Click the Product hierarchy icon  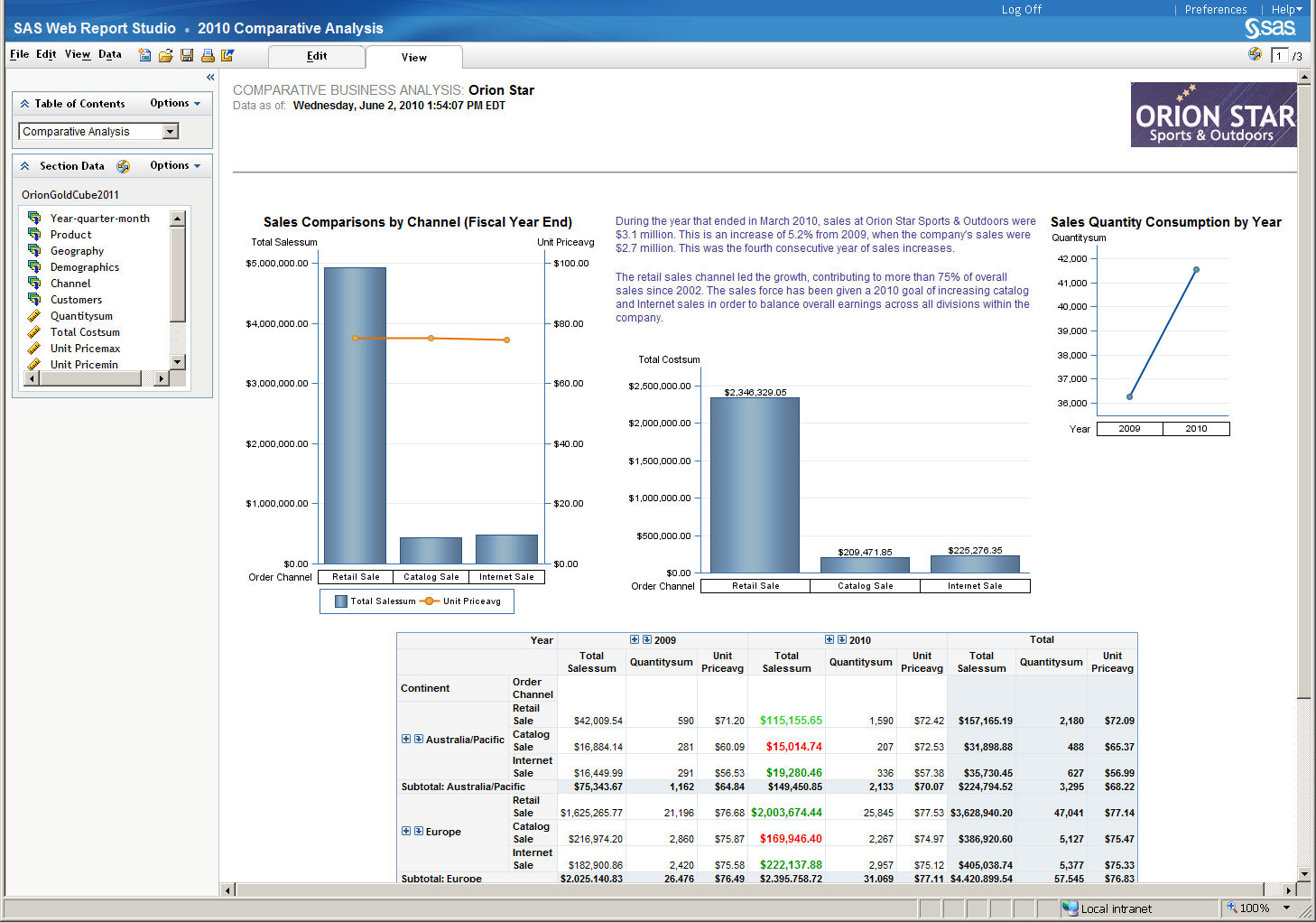[x=34, y=234]
